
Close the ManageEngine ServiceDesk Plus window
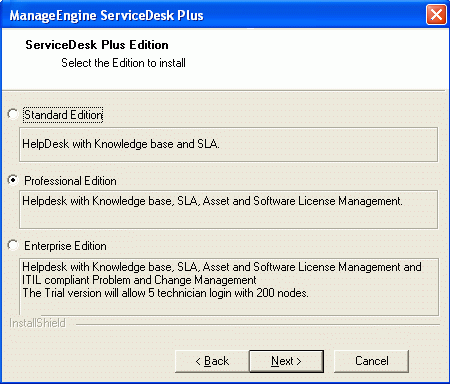(x=436, y=15)
